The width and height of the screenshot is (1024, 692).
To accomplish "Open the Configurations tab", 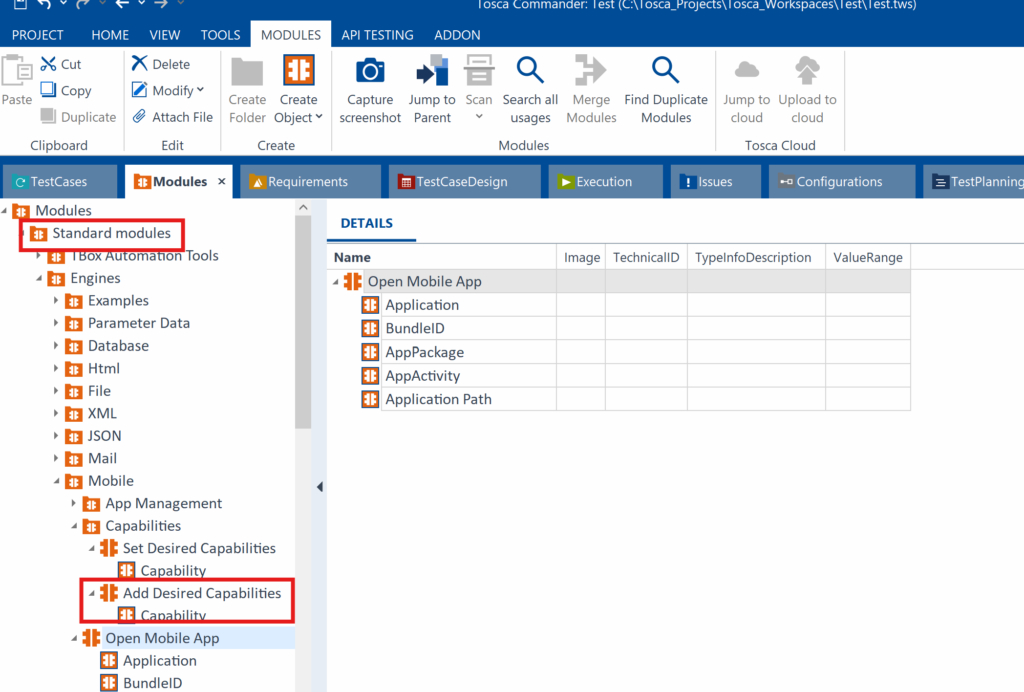I will click(x=842, y=181).
